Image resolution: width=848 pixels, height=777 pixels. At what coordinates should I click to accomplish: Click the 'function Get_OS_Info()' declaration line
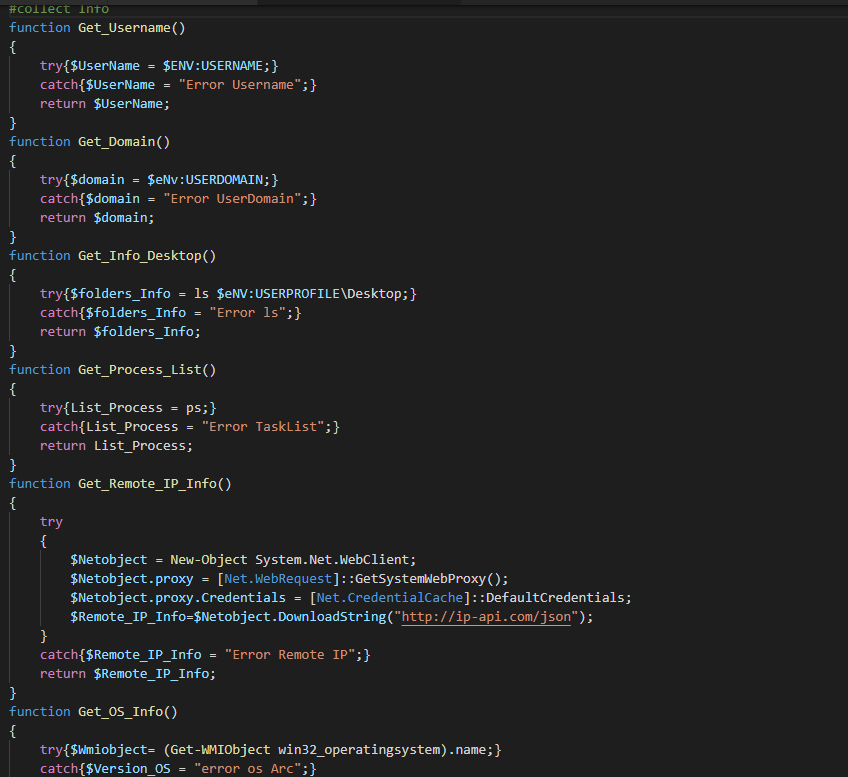[94, 712]
